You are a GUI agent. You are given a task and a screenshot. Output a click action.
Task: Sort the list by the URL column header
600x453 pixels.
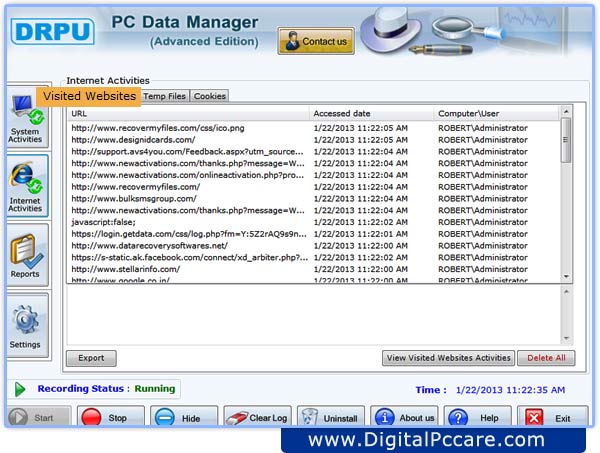(x=188, y=114)
